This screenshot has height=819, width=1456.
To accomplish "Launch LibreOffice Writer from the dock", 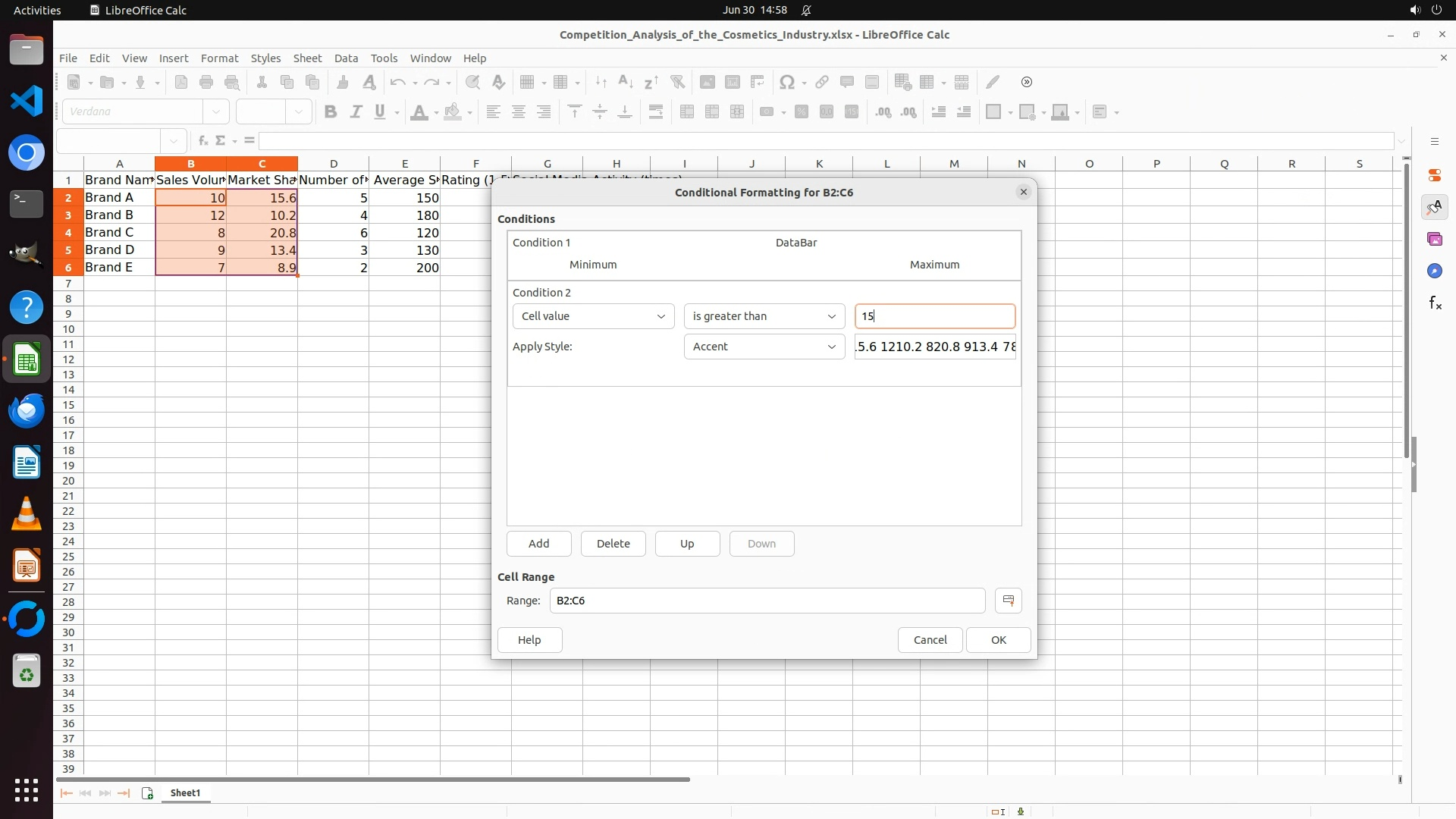I will (27, 463).
